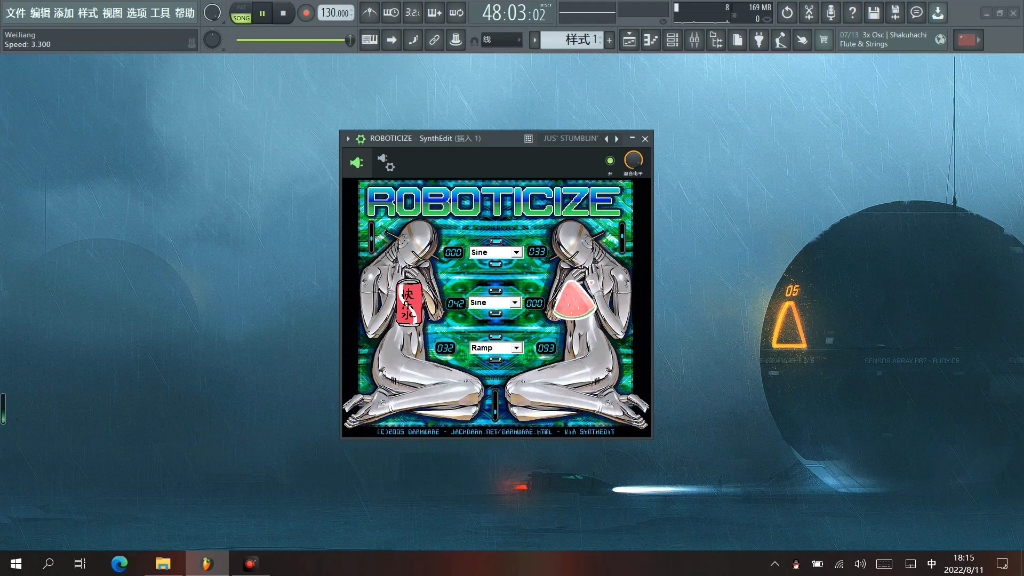Click the download tray icon
The image size is (1024, 576).
(x=938, y=12)
